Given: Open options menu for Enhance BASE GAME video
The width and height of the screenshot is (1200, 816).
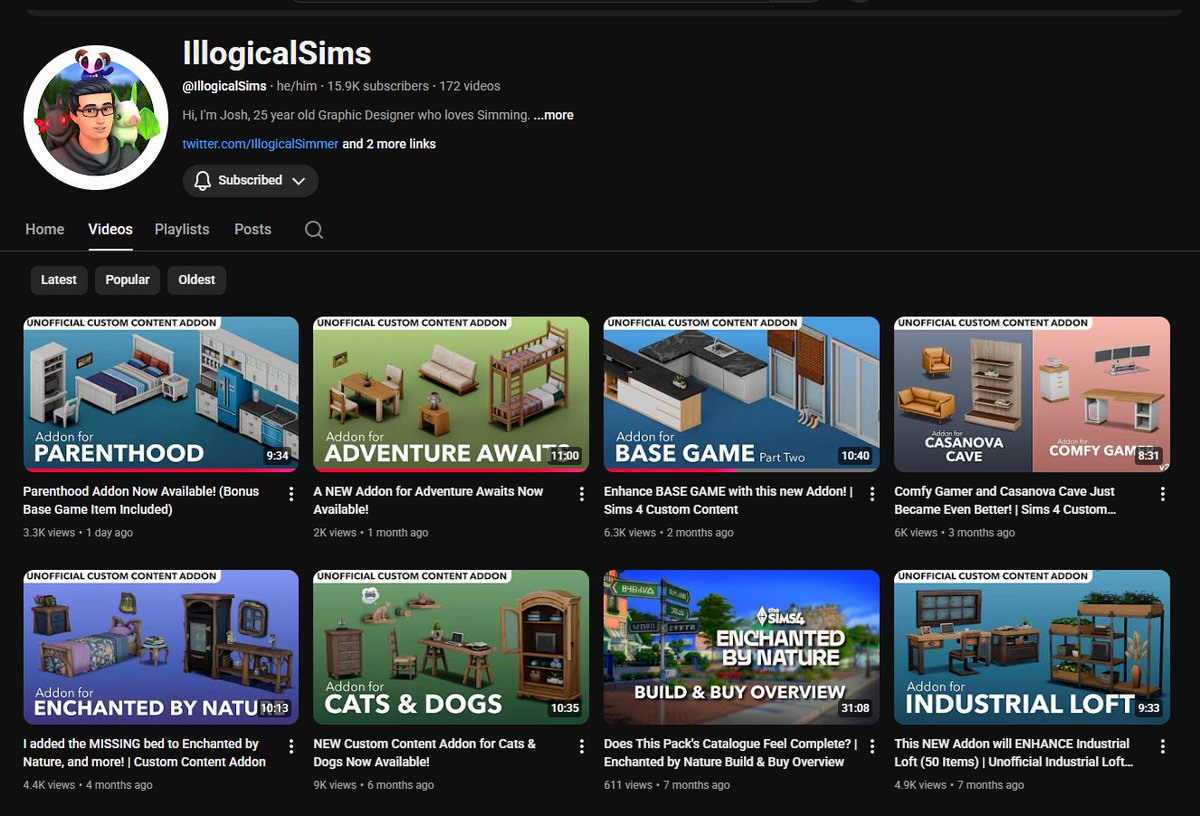Looking at the screenshot, I should [x=872, y=494].
